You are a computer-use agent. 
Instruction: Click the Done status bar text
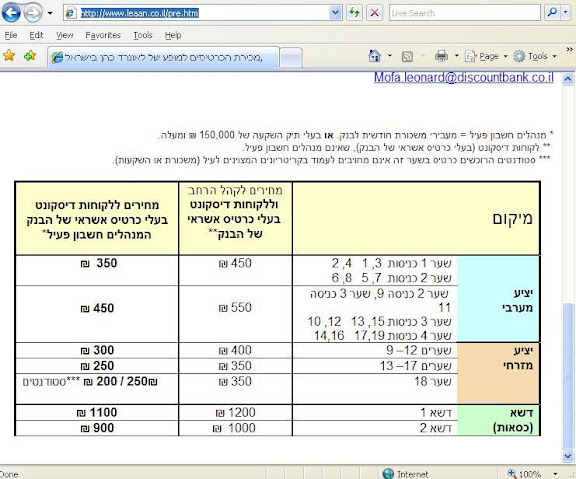[9, 474]
